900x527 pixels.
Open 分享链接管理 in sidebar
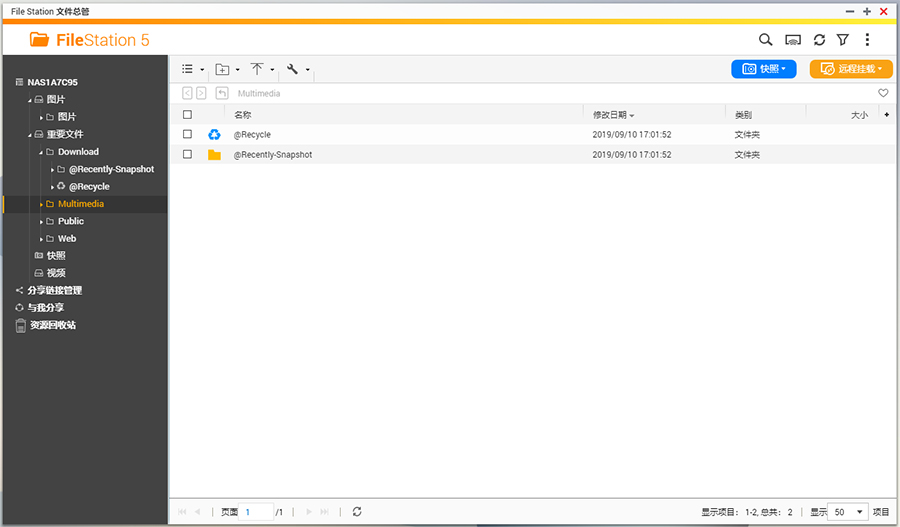[x=55, y=290]
